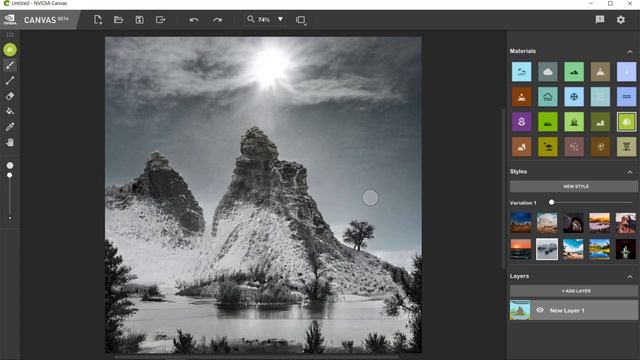Viewport: 640px width, 360px height.
Task: Export the image
Action: pos(160,20)
